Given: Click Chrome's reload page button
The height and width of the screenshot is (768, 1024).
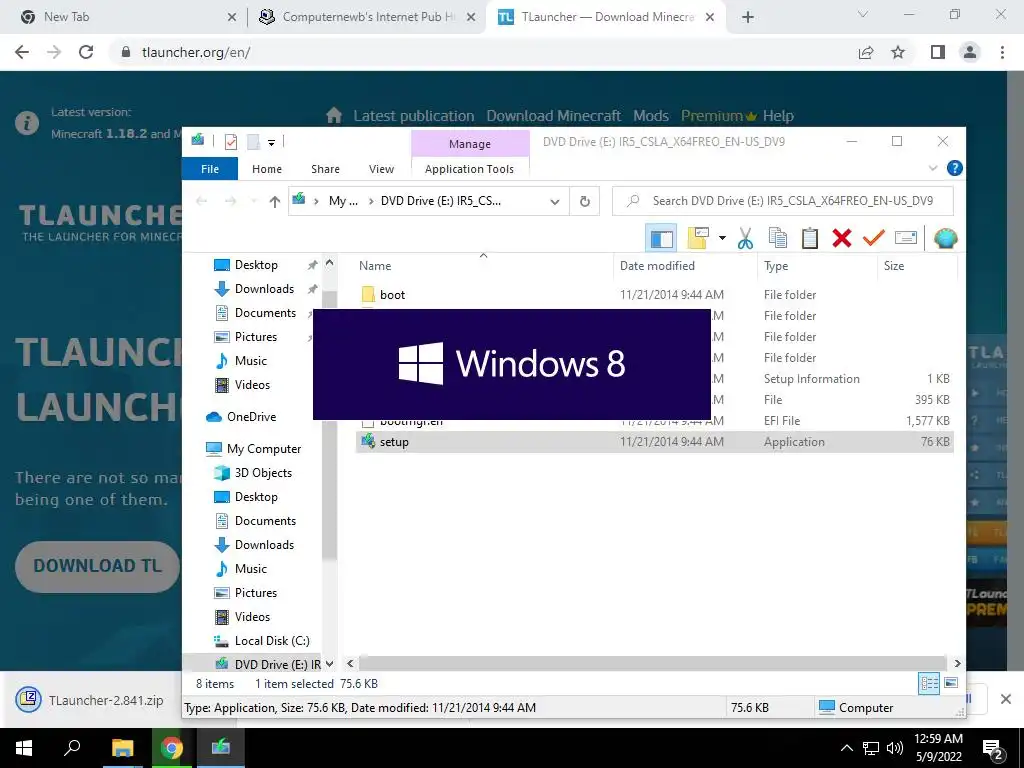Looking at the screenshot, I should point(86,52).
